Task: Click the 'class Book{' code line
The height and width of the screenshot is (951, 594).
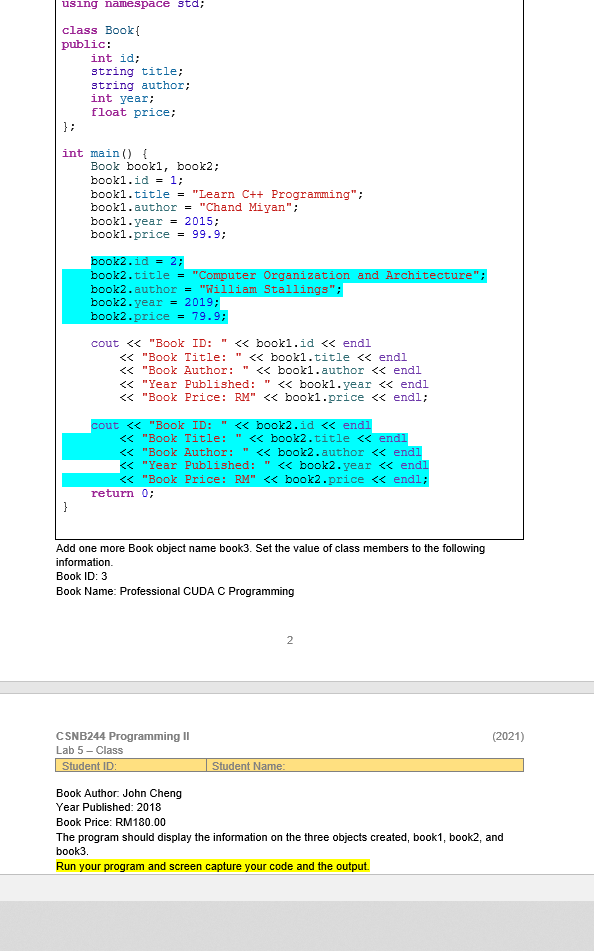Action: tap(101, 30)
